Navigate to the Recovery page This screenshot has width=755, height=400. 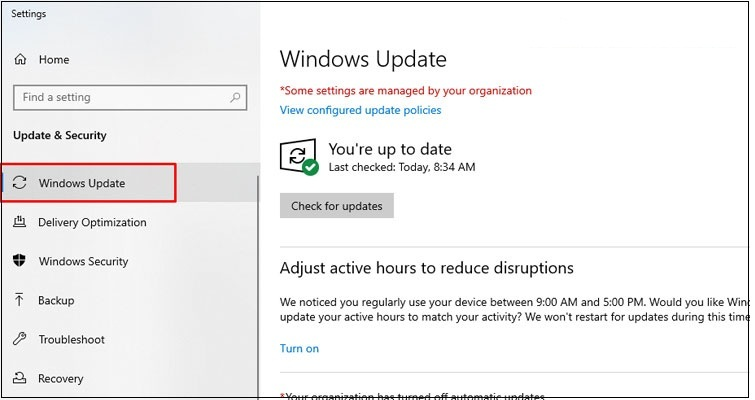coord(60,379)
